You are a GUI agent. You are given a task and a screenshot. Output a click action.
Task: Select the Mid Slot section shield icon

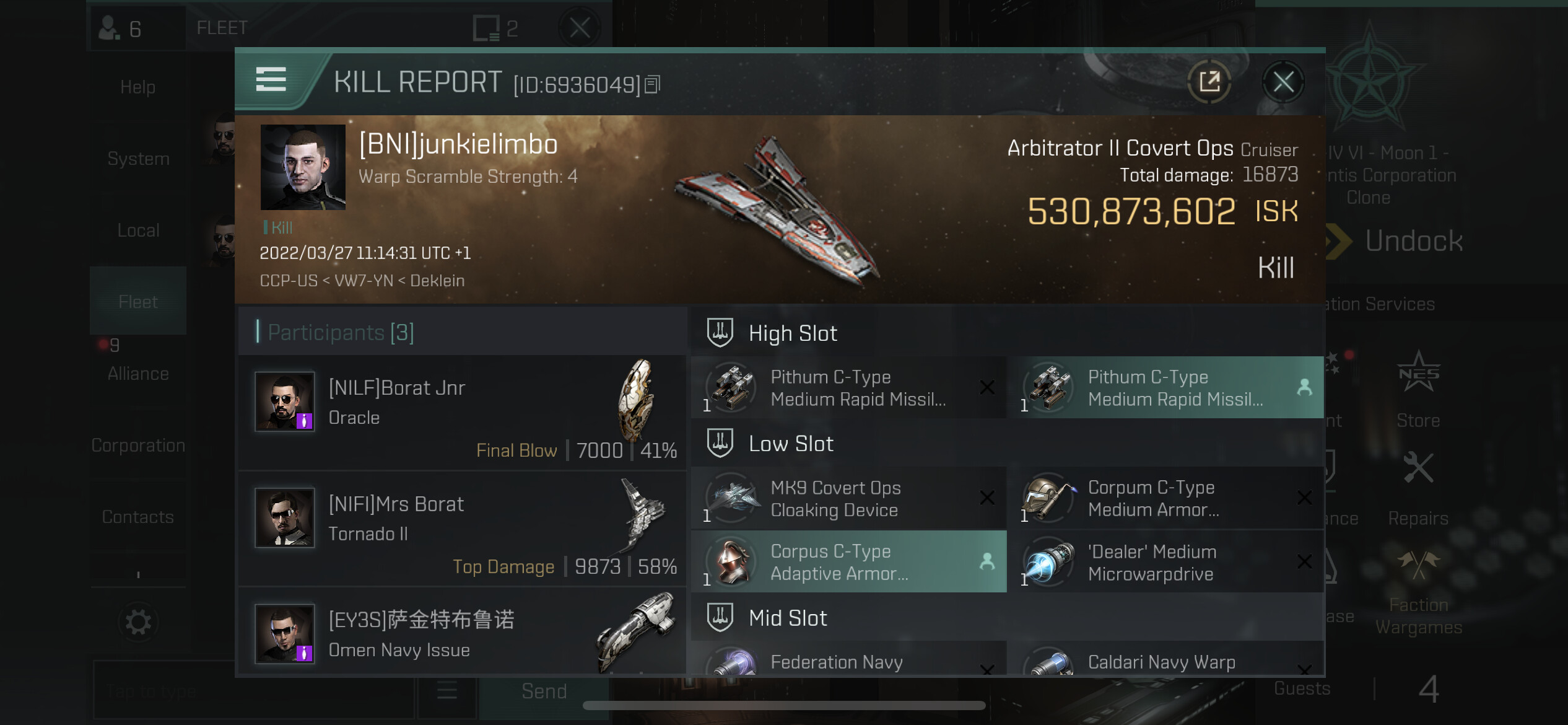pos(720,617)
